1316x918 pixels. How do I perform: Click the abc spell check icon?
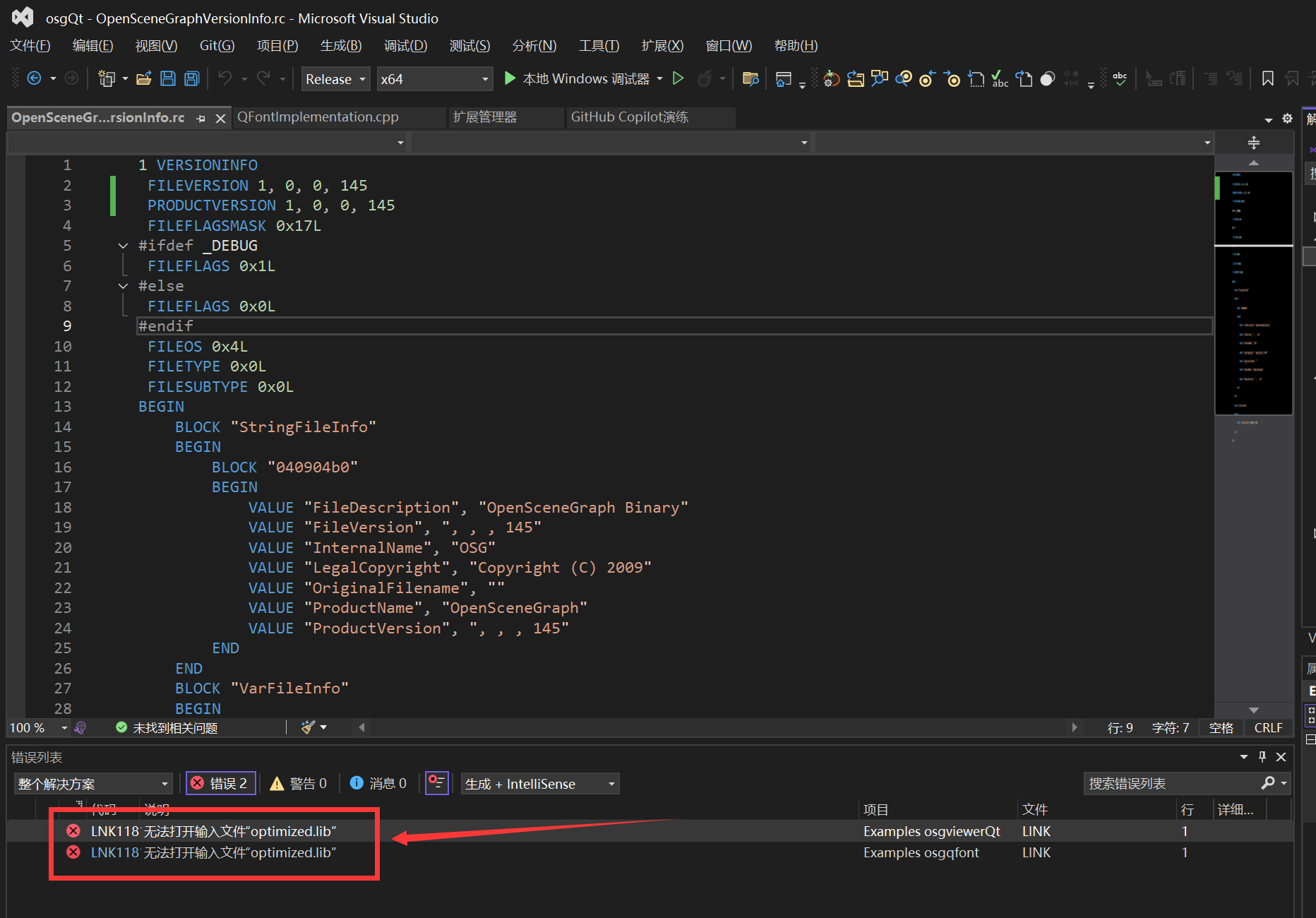1120,78
